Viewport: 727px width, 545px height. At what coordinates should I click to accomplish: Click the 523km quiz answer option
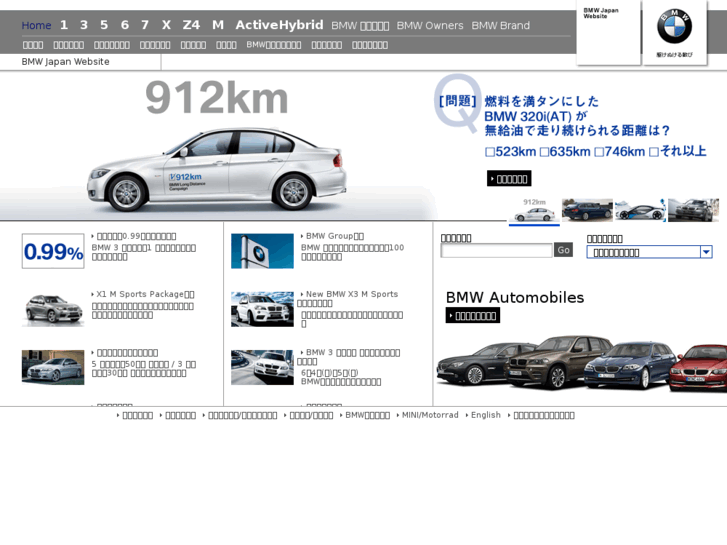(x=511, y=152)
